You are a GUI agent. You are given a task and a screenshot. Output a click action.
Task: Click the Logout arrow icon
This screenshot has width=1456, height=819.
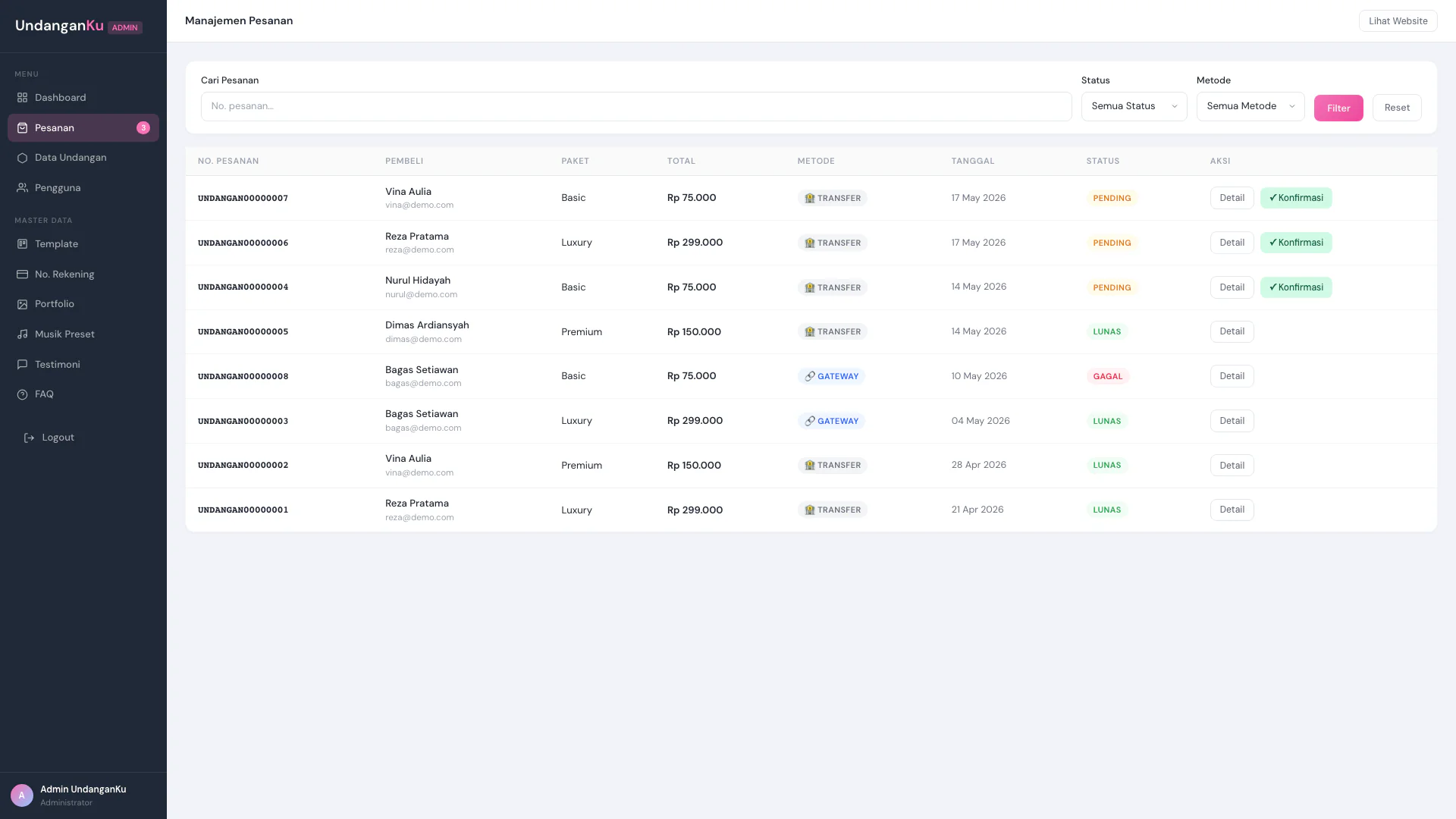(30, 438)
